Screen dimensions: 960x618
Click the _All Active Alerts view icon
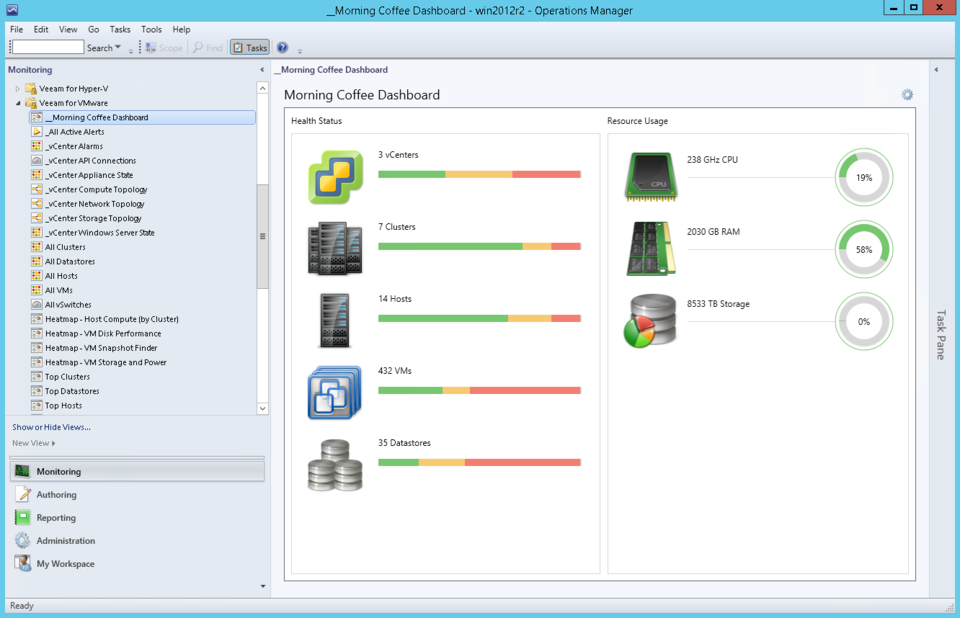click(37, 132)
